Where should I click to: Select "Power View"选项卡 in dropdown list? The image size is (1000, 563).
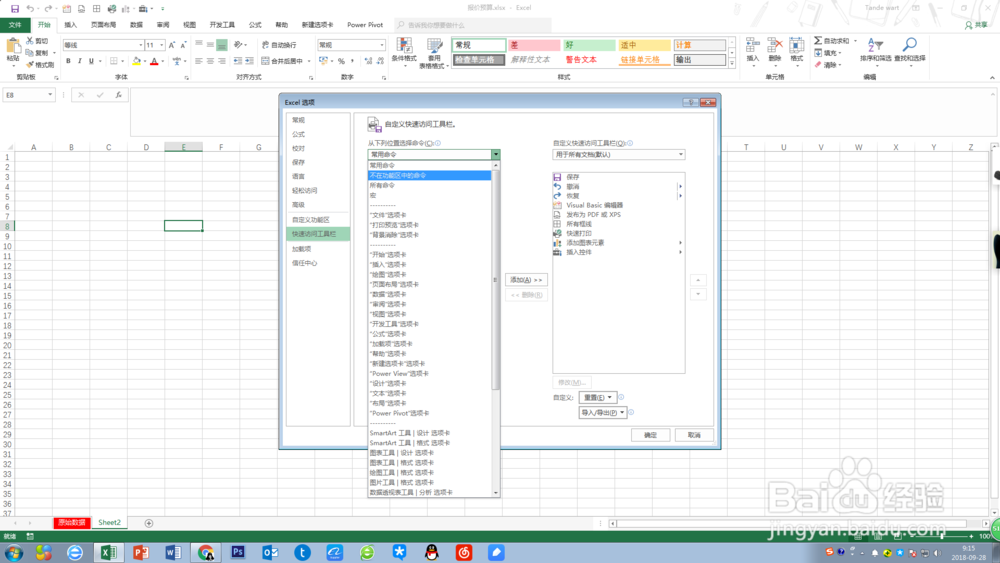pos(429,374)
